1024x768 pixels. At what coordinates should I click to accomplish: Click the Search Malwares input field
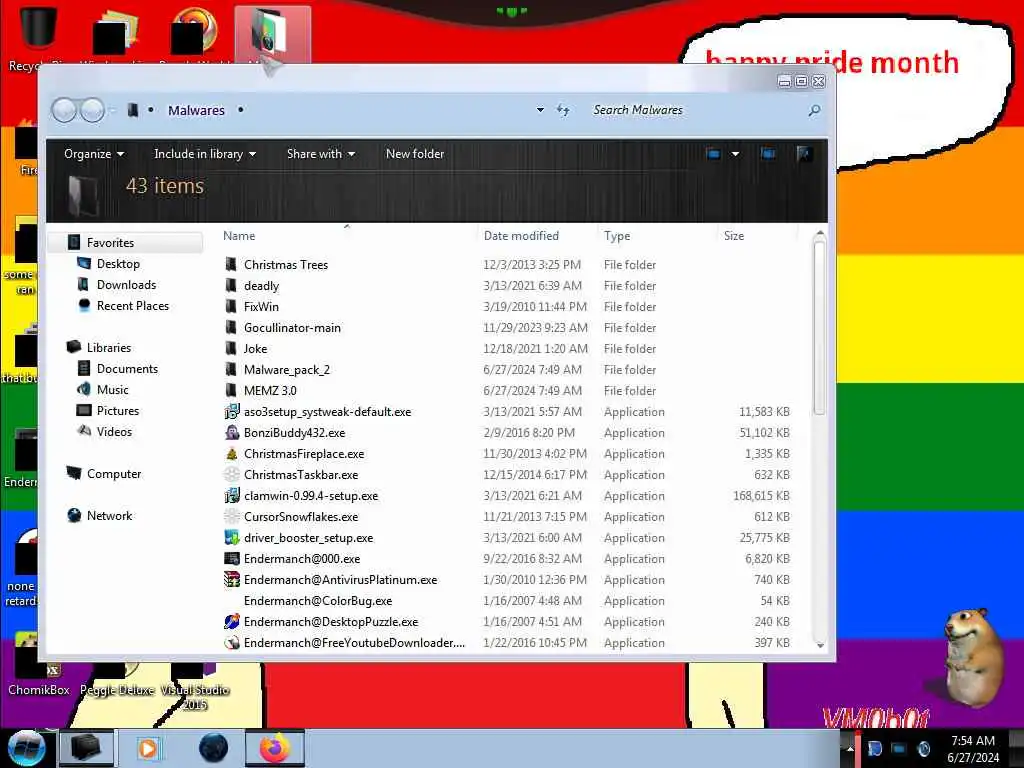coord(696,110)
